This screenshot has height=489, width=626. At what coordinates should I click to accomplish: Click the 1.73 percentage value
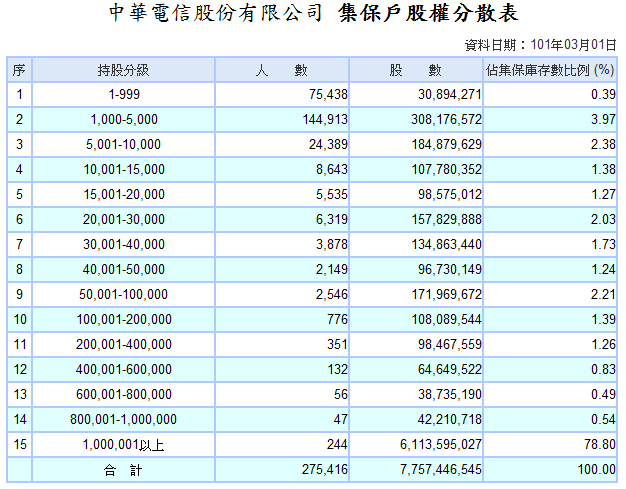(603, 244)
